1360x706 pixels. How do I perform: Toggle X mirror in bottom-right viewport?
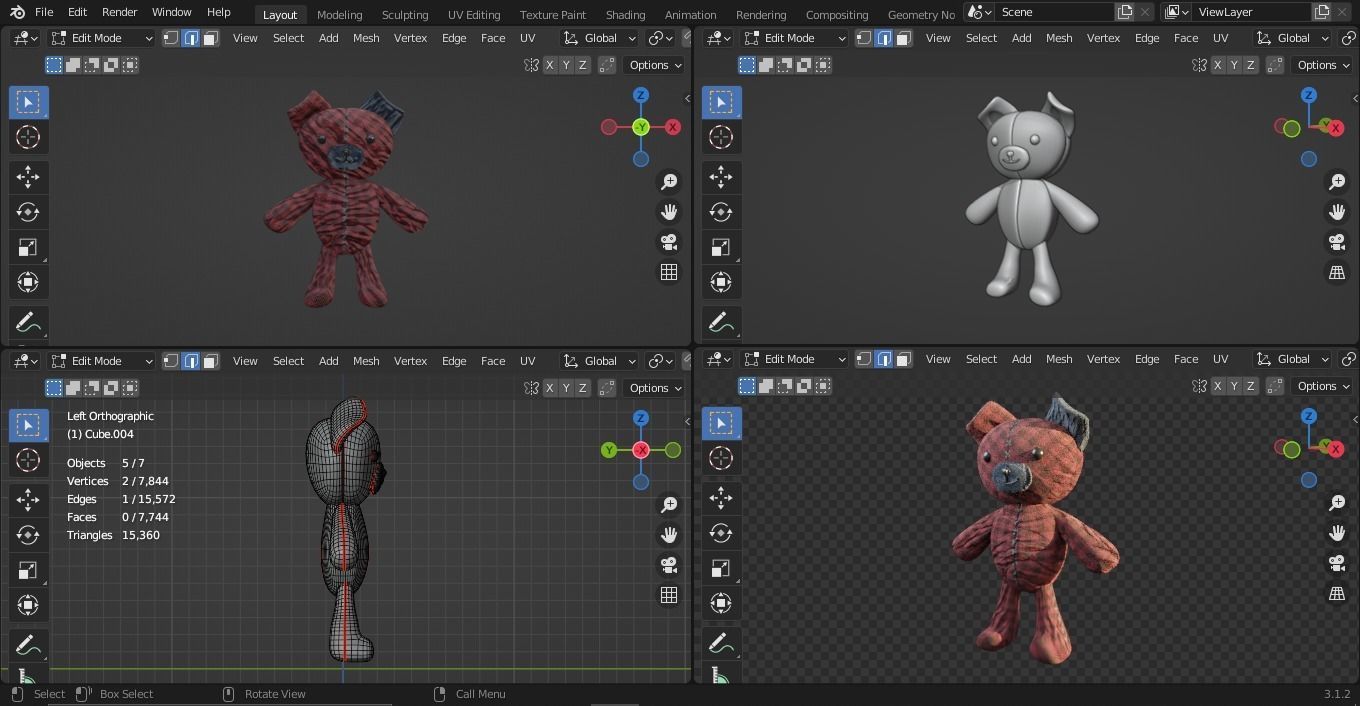point(1217,386)
